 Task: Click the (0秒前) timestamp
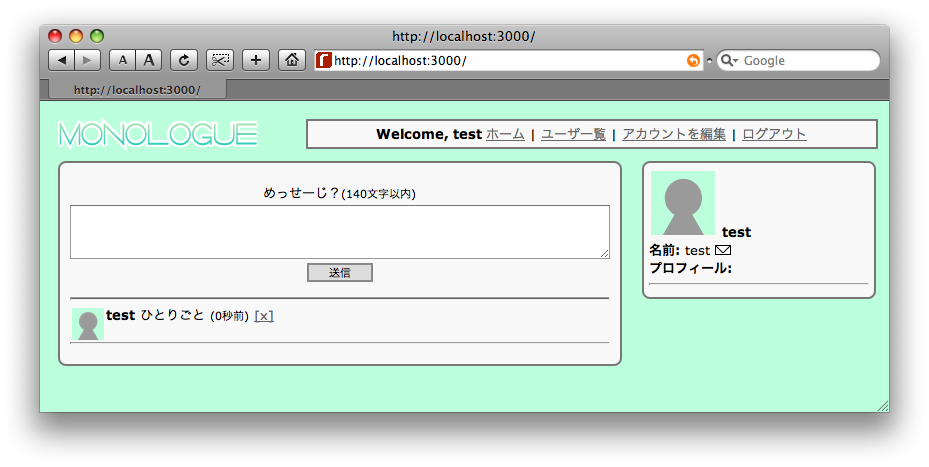pyautogui.click(x=229, y=316)
